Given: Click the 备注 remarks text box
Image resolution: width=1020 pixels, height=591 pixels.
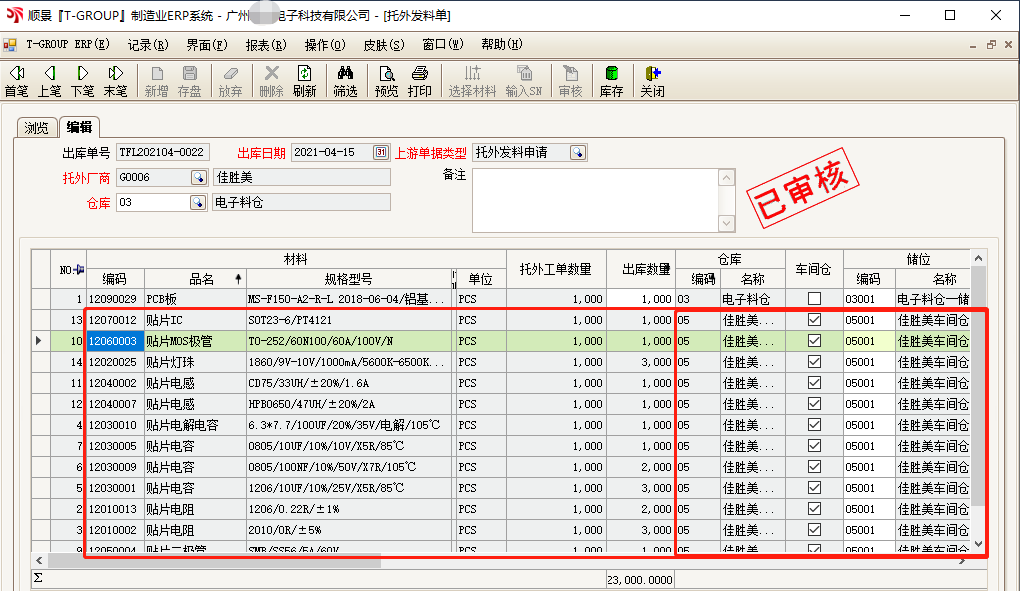Looking at the screenshot, I should click(594, 200).
